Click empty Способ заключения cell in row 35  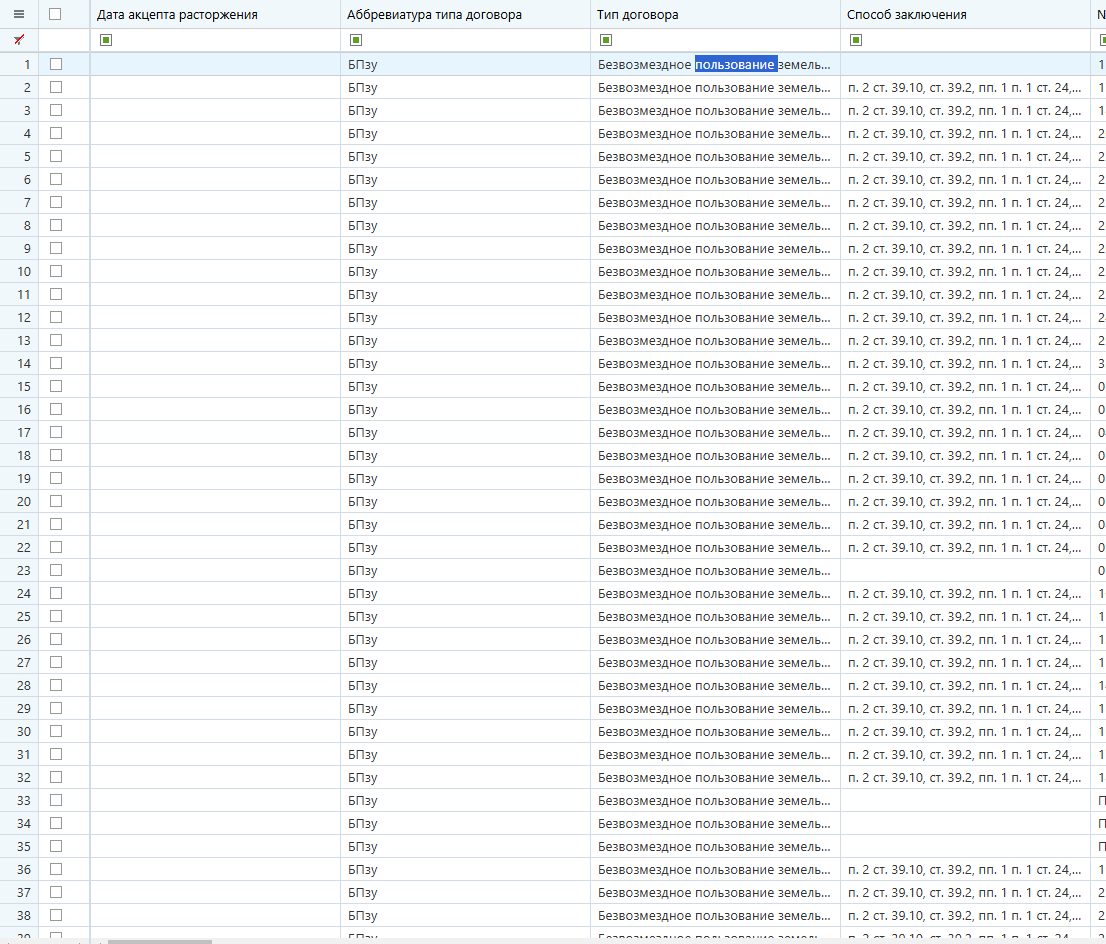point(965,847)
